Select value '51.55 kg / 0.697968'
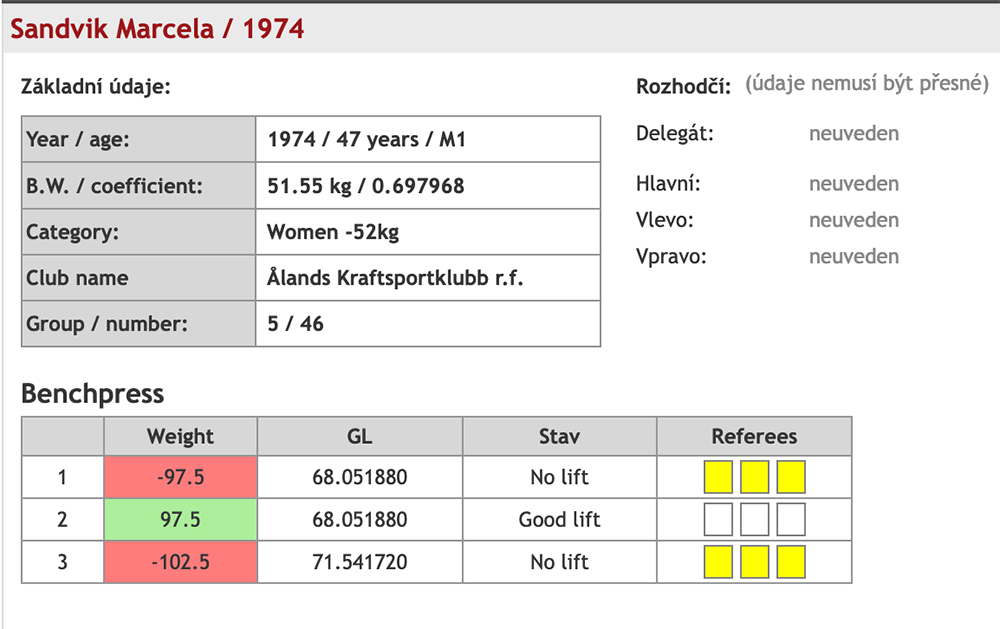The width and height of the screenshot is (1000, 629). [x=365, y=186]
